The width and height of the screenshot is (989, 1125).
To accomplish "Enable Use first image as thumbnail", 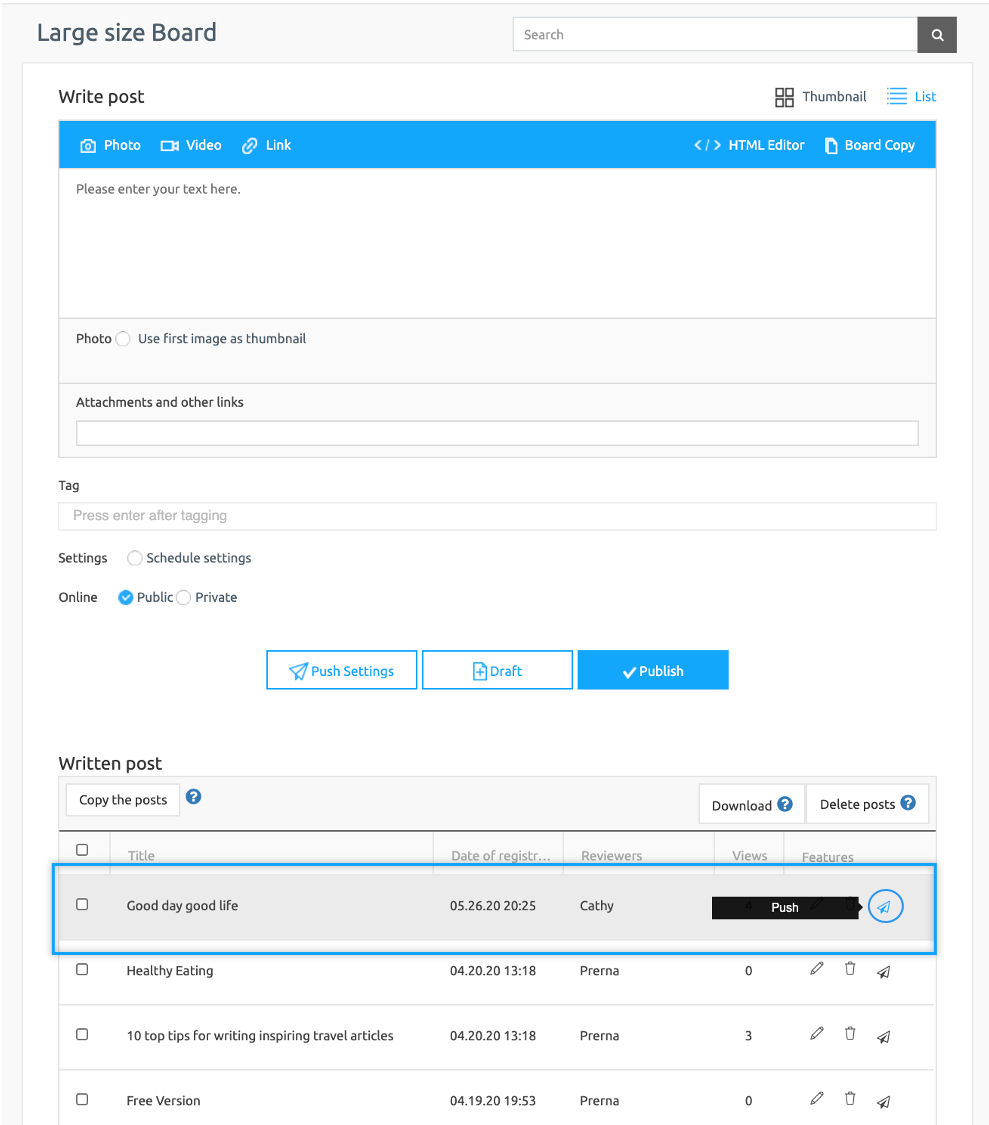I will pos(123,339).
